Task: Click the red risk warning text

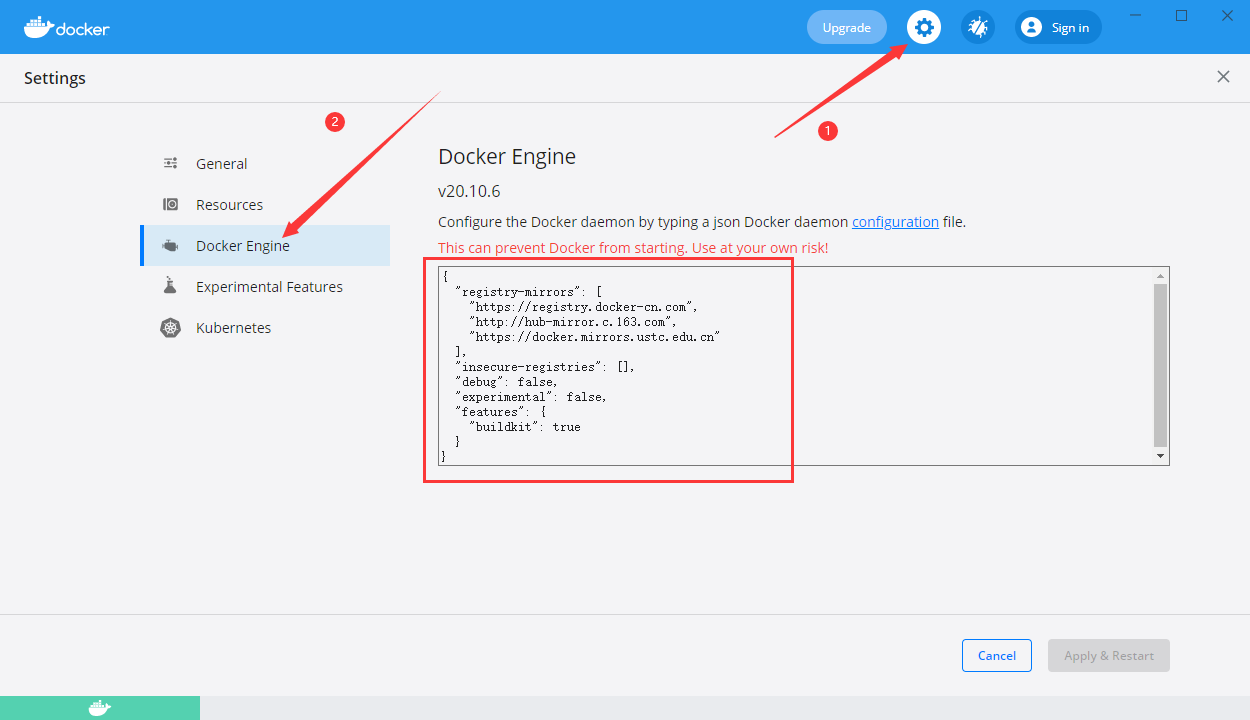Action: point(633,248)
